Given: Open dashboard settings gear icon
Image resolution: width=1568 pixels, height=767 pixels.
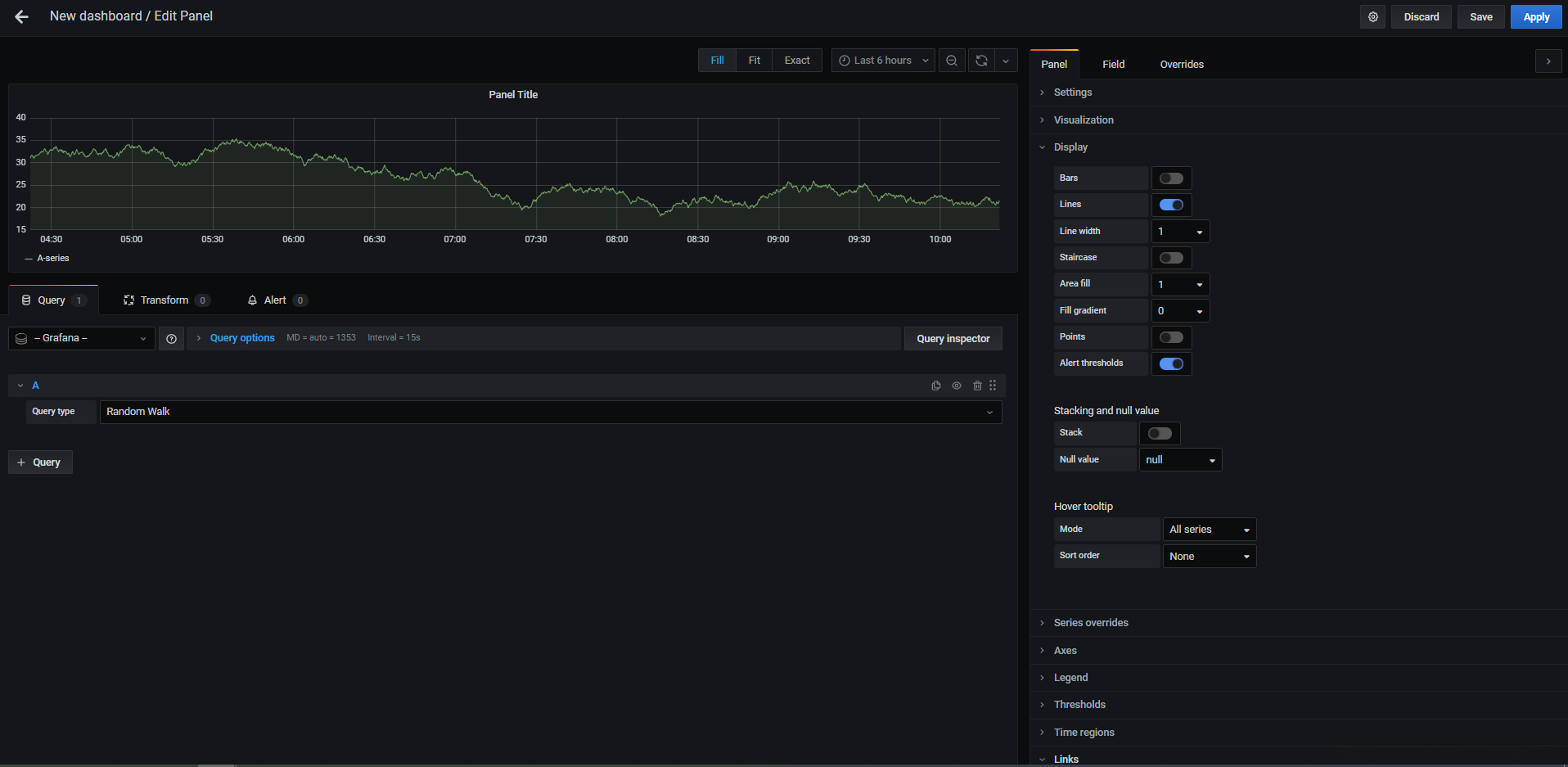Looking at the screenshot, I should [x=1373, y=17].
